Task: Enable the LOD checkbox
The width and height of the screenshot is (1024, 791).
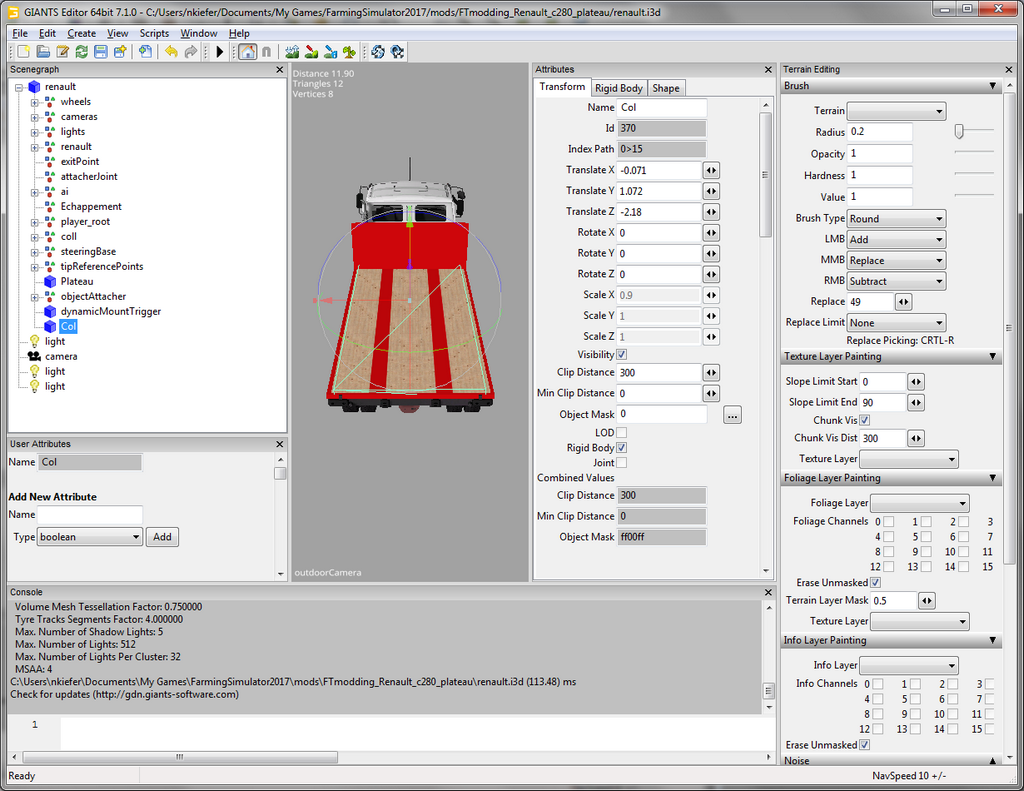Action: click(x=622, y=432)
